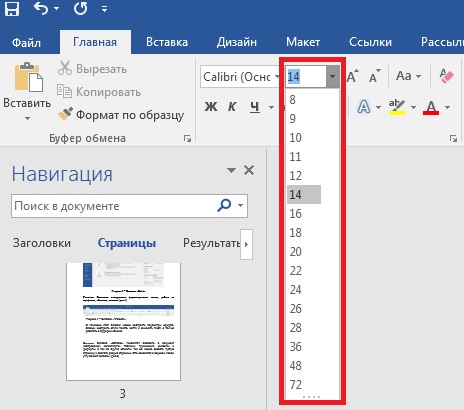This screenshot has width=464, height=410.
Task: Select font size 11 from the list
Action: point(313,157)
